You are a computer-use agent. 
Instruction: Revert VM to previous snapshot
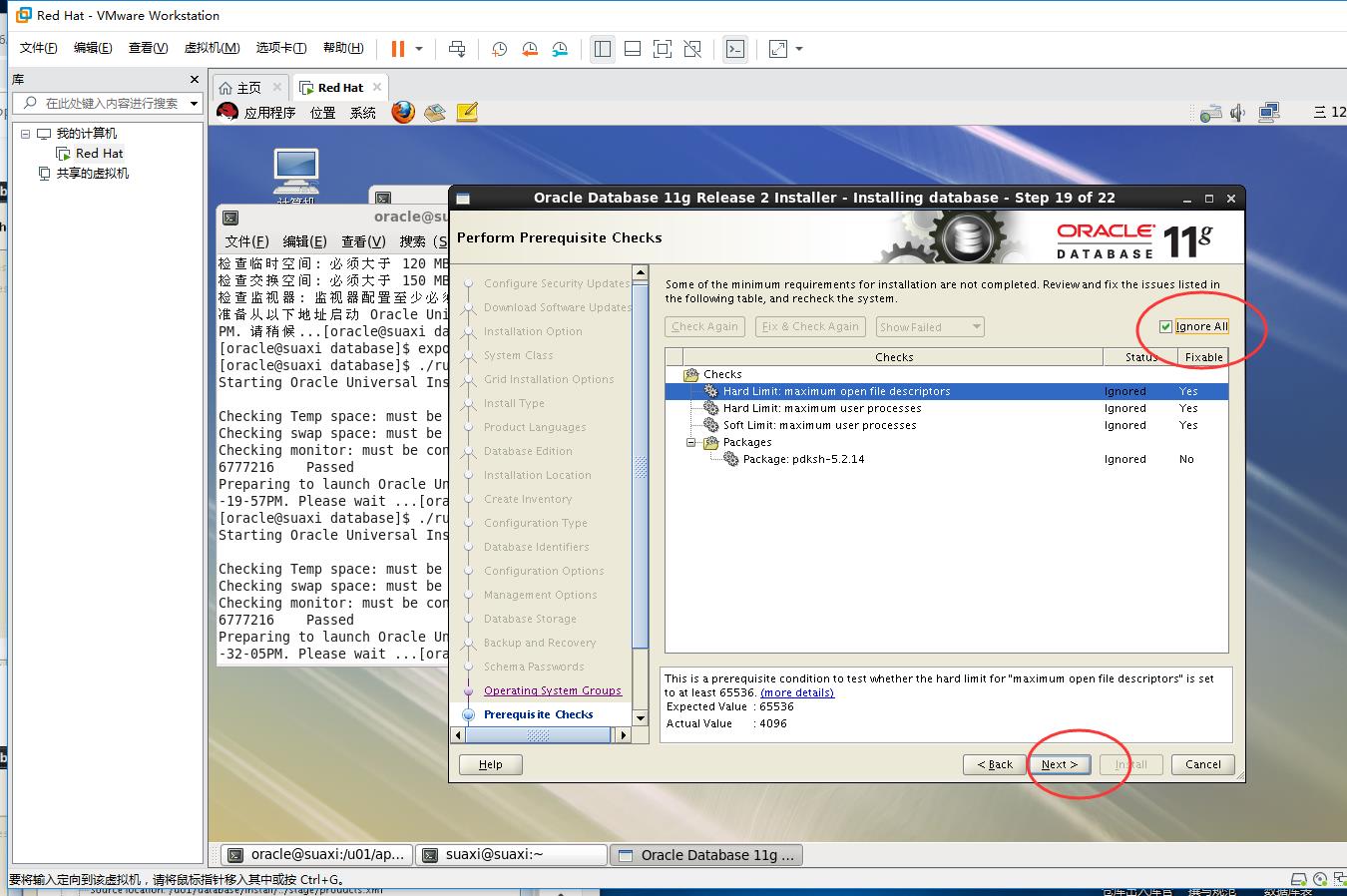click(x=530, y=49)
